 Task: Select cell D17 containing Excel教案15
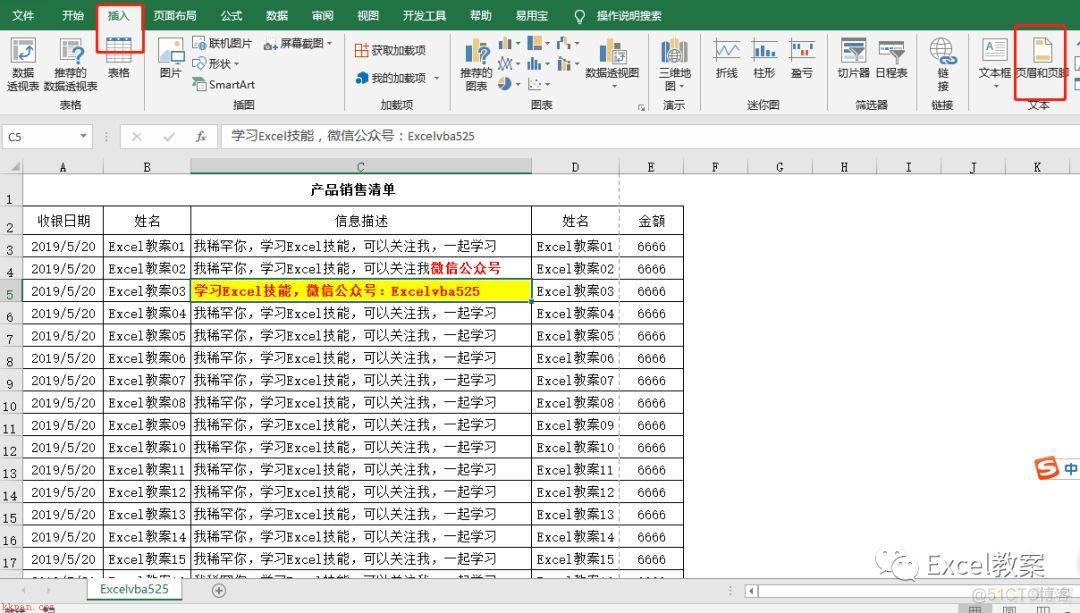pyautogui.click(x=575, y=559)
